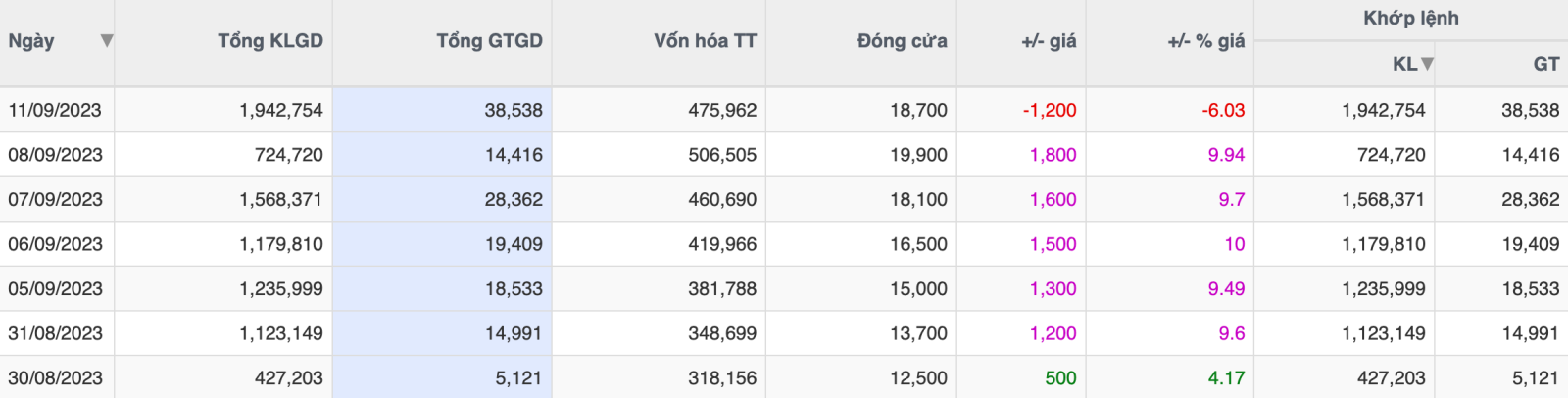The image size is (1568, 398).
Task: Select the 31/08/2023 date cell
Action: [x=55, y=333]
